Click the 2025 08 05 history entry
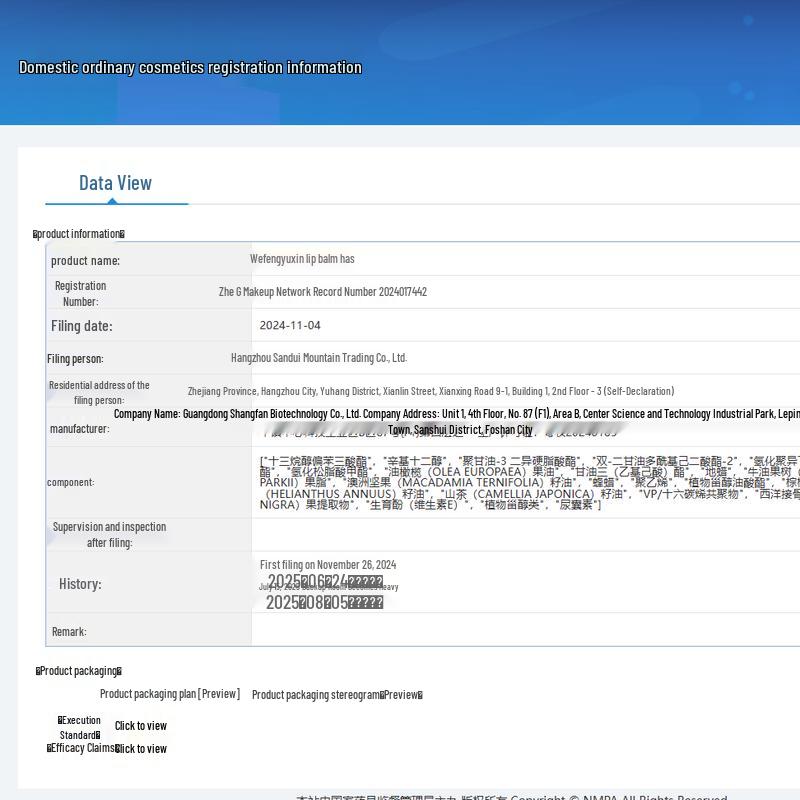 [x=324, y=602]
